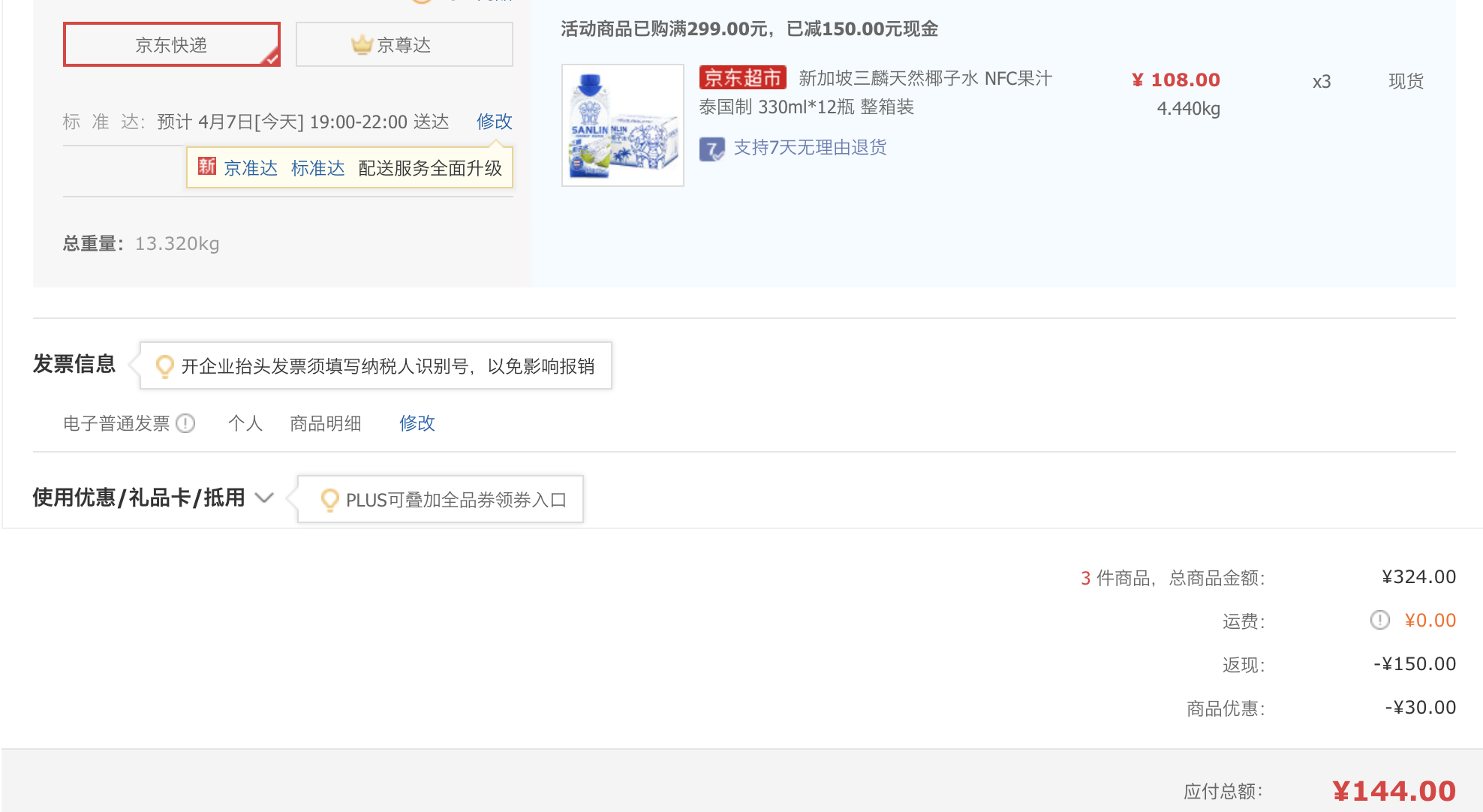Click 修改 next to delivery time
This screenshot has width=1483, height=812.
coord(495,122)
